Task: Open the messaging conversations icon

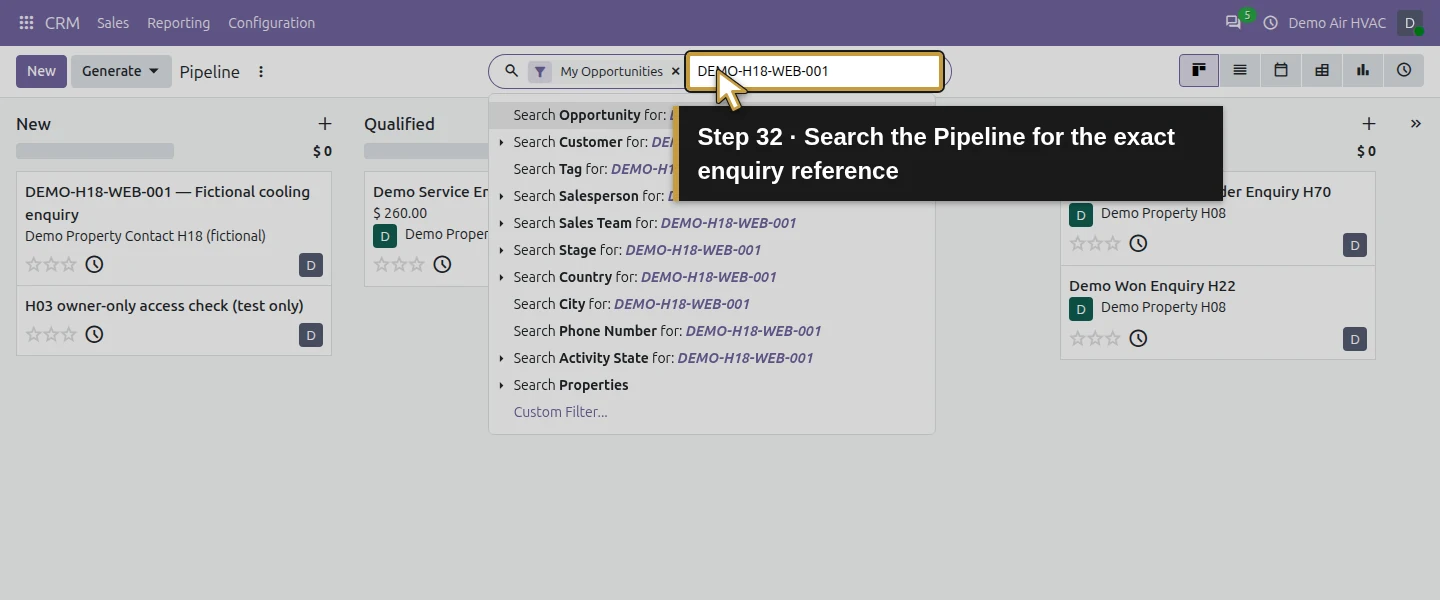Action: coord(1233,22)
